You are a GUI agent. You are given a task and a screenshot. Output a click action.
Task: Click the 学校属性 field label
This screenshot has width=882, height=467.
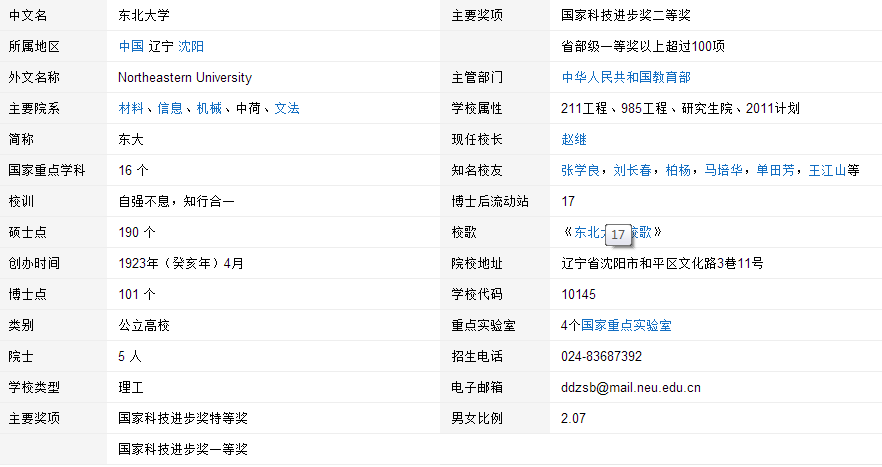click(x=477, y=108)
